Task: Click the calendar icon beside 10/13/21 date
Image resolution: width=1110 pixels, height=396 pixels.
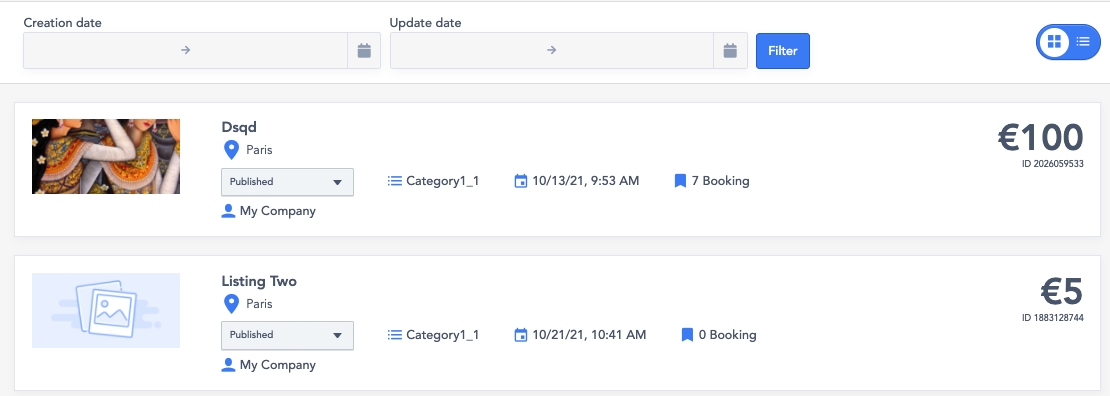Action: tap(521, 181)
